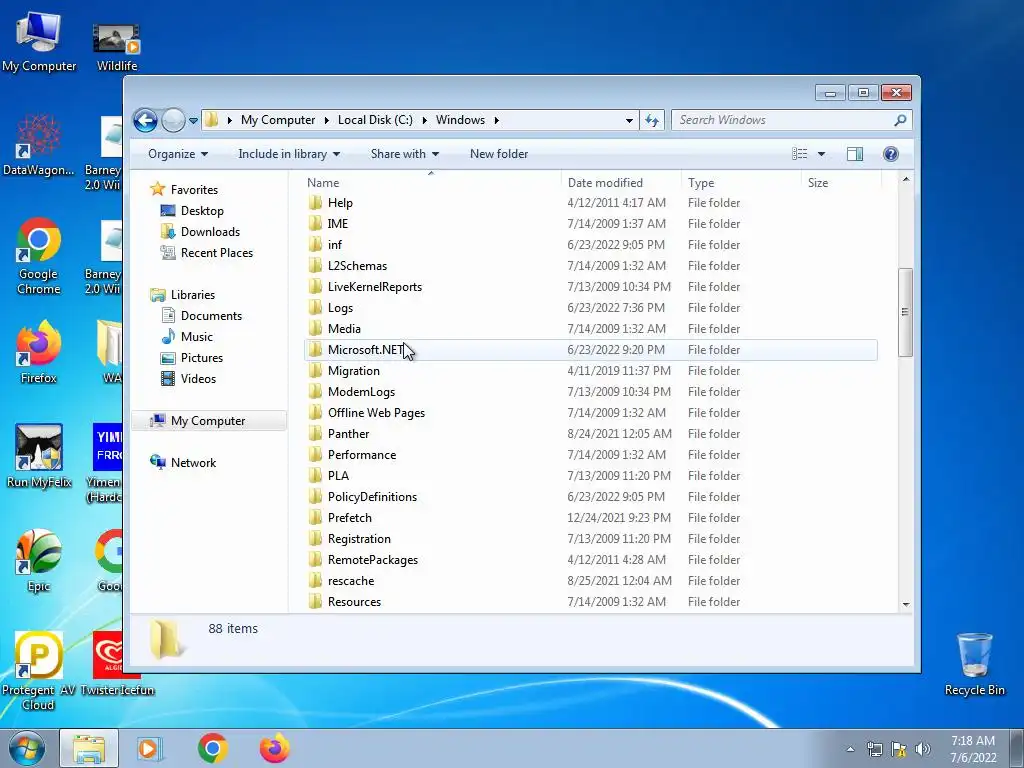Viewport: 1024px width, 768px height.
Task: Launch Chrome from the taskbar
Action: point(212,749)
